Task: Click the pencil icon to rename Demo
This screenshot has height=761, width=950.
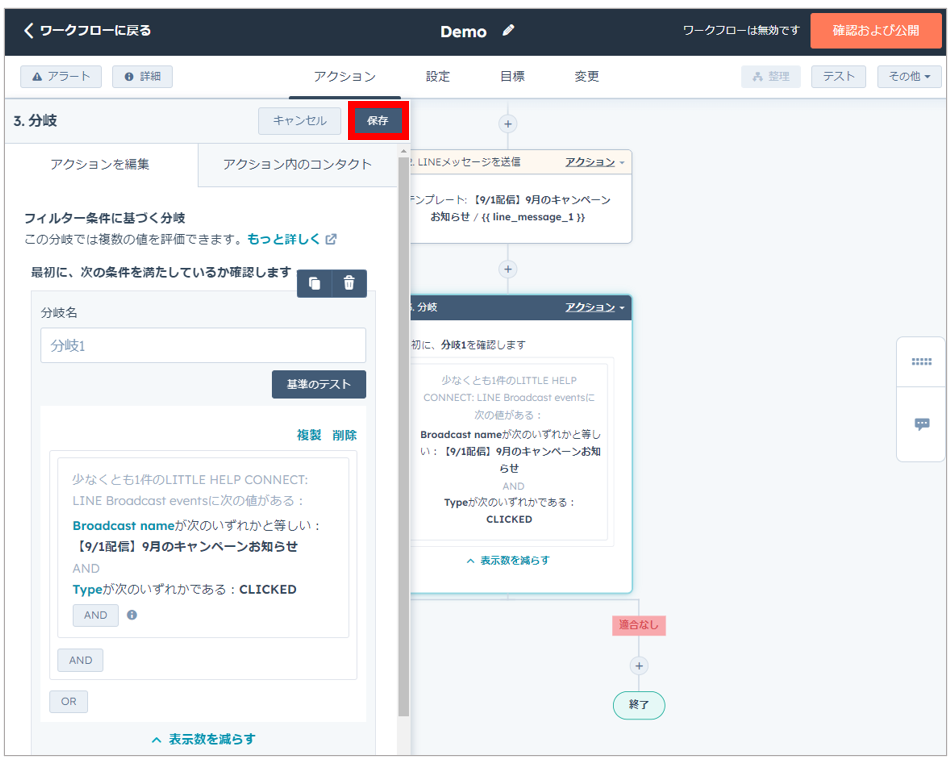Action: click(x=508, y=31)
